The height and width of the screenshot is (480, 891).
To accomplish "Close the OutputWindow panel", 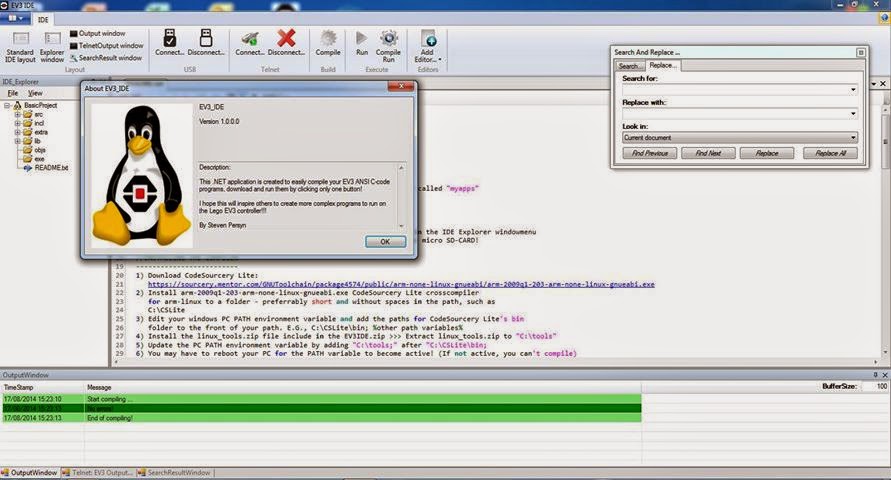I will coord(885,375).
